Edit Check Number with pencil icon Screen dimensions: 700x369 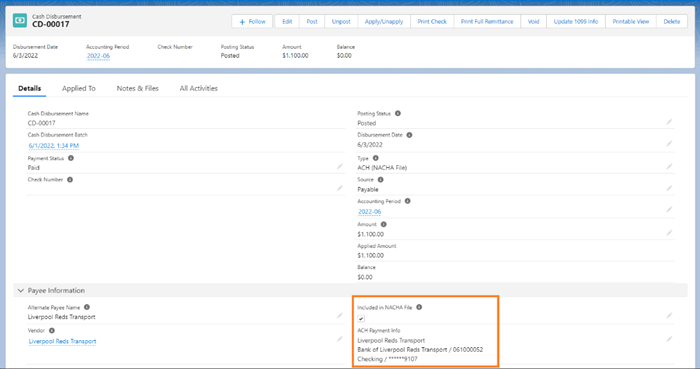(340, 188)
